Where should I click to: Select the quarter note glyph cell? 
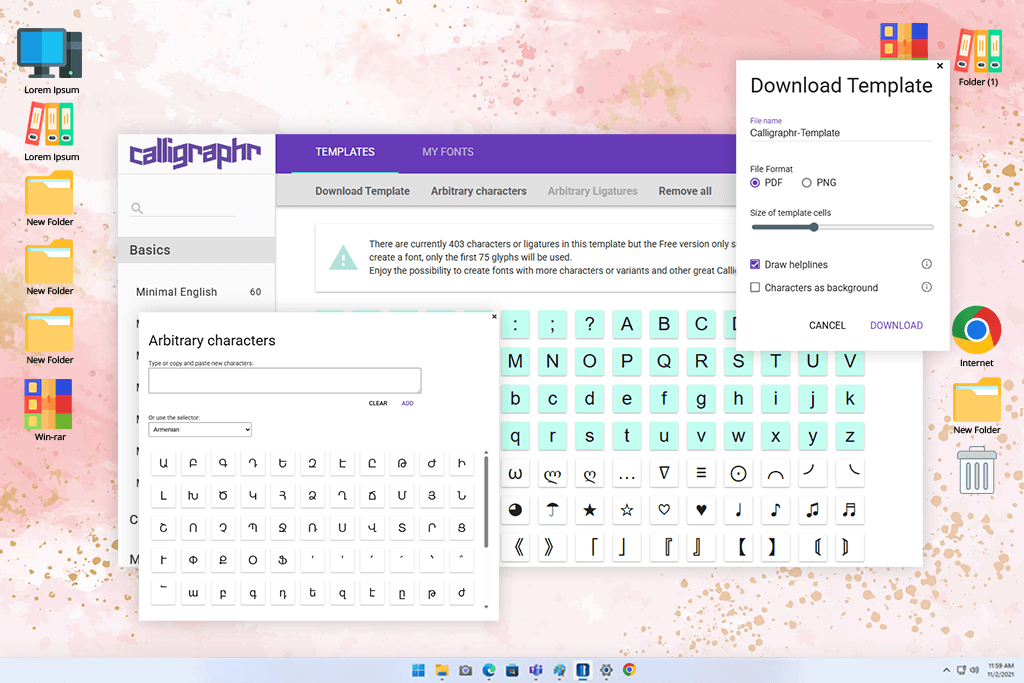tap(739, 510)
